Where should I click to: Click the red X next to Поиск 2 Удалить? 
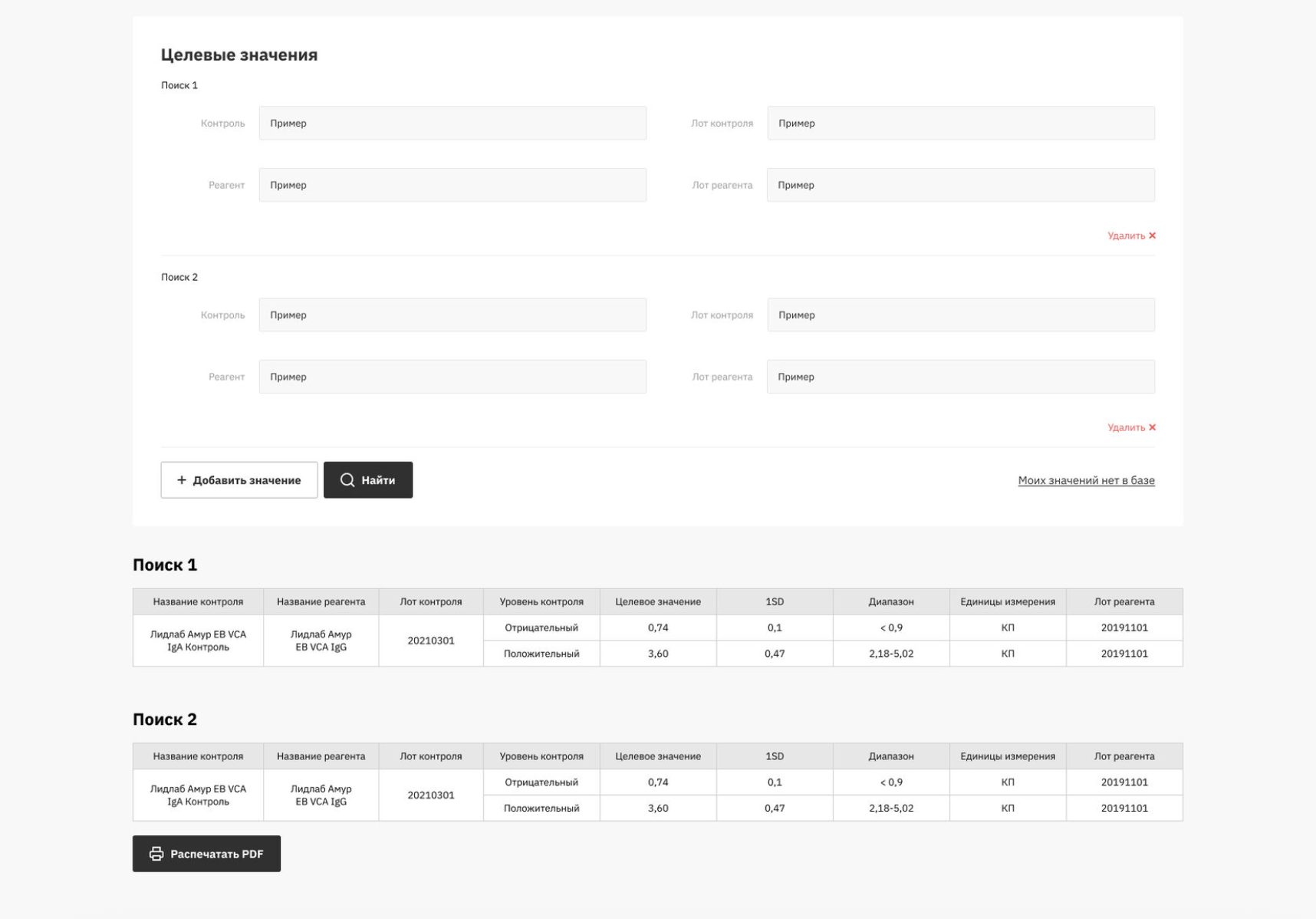(1152, 427)
